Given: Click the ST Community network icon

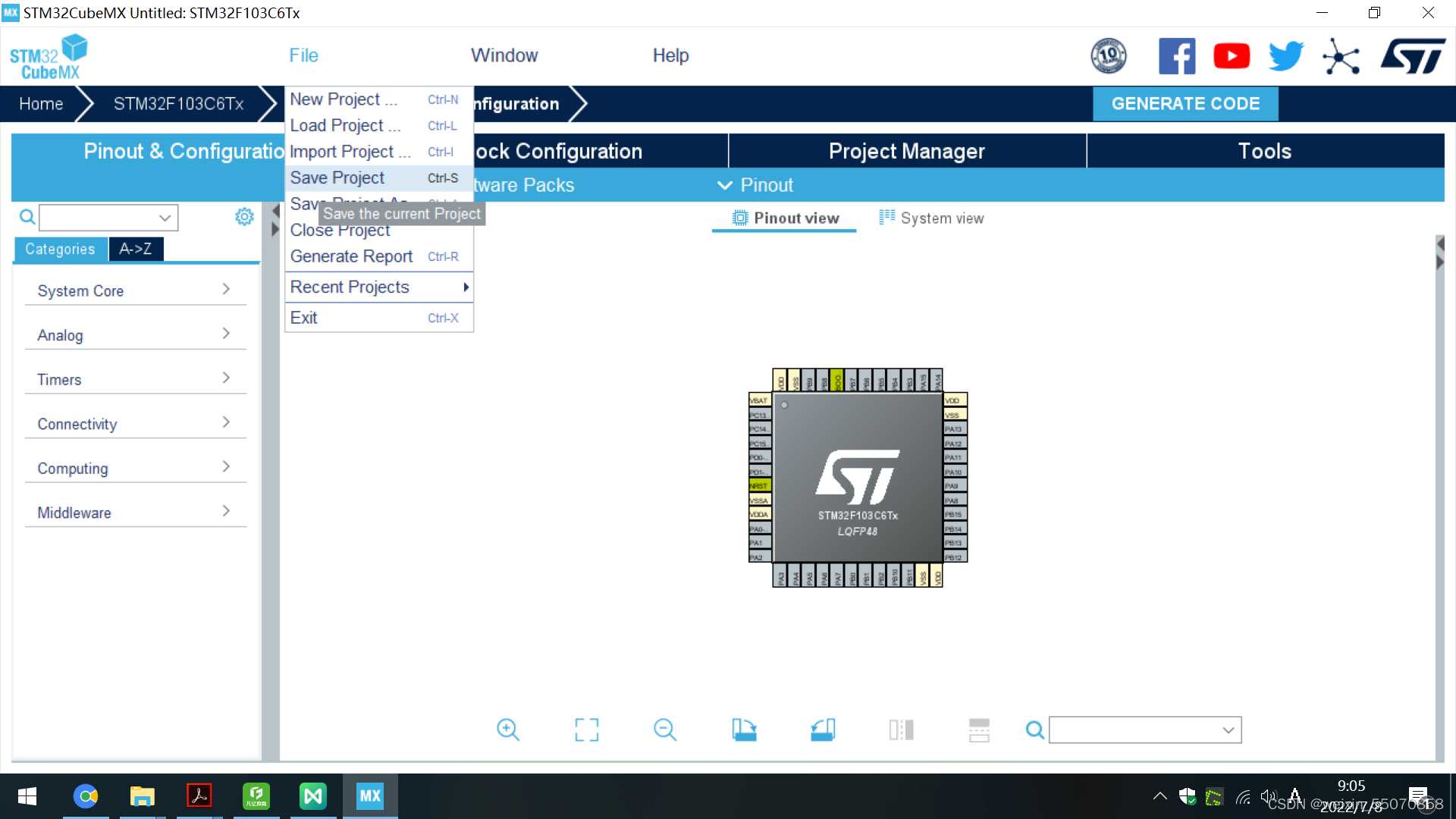Looking at the screenshot, I should pyautogui.click(x=1341, y=55).
